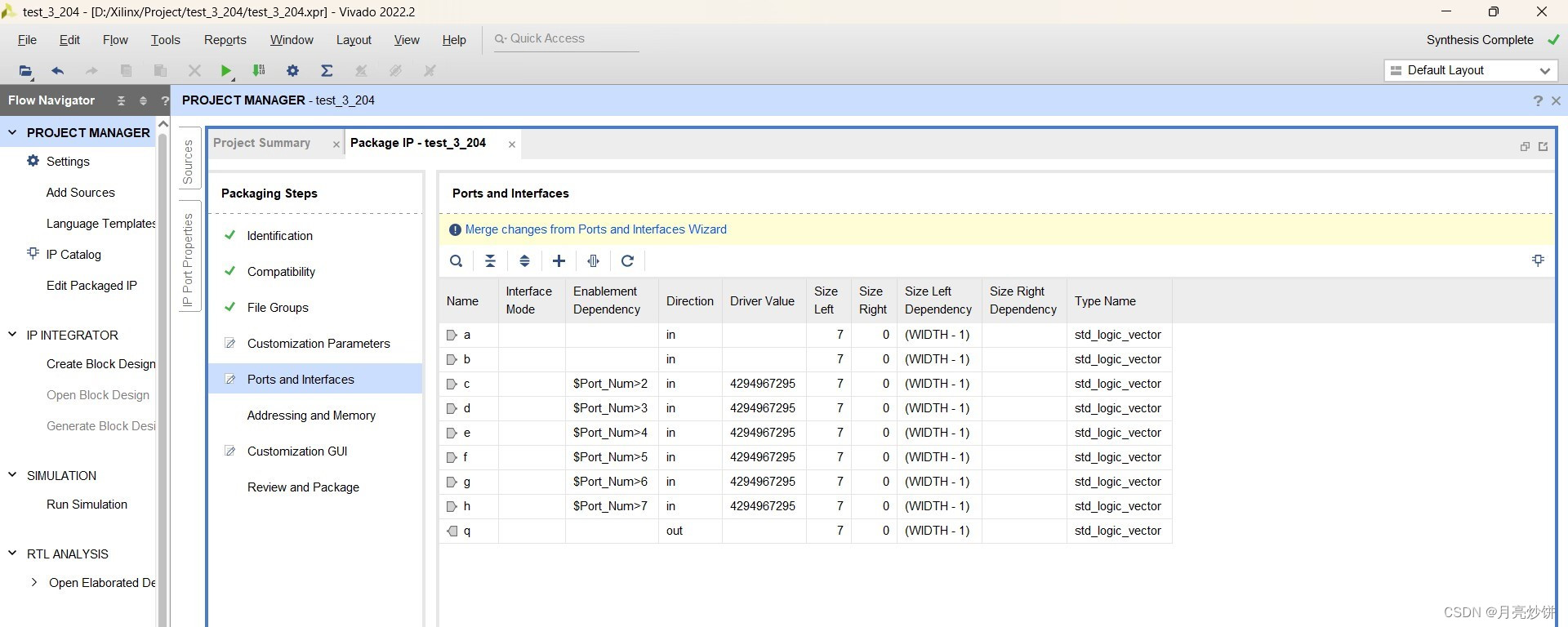Click Add Sources in Flow Navigator
1568x627 pixels.
[80, 193]
